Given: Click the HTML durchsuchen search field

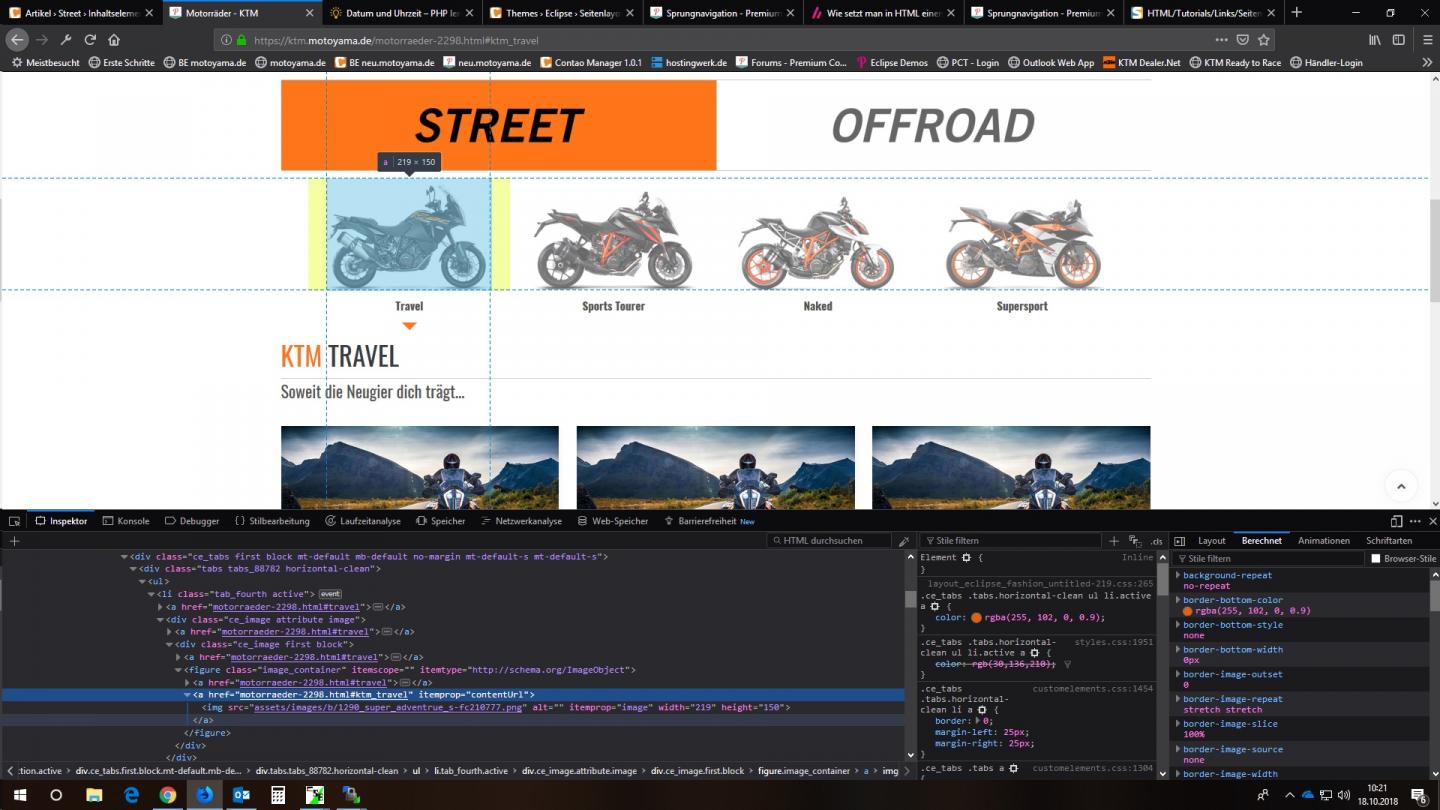Looking at the screenshot, I should [x=830, y=541].
